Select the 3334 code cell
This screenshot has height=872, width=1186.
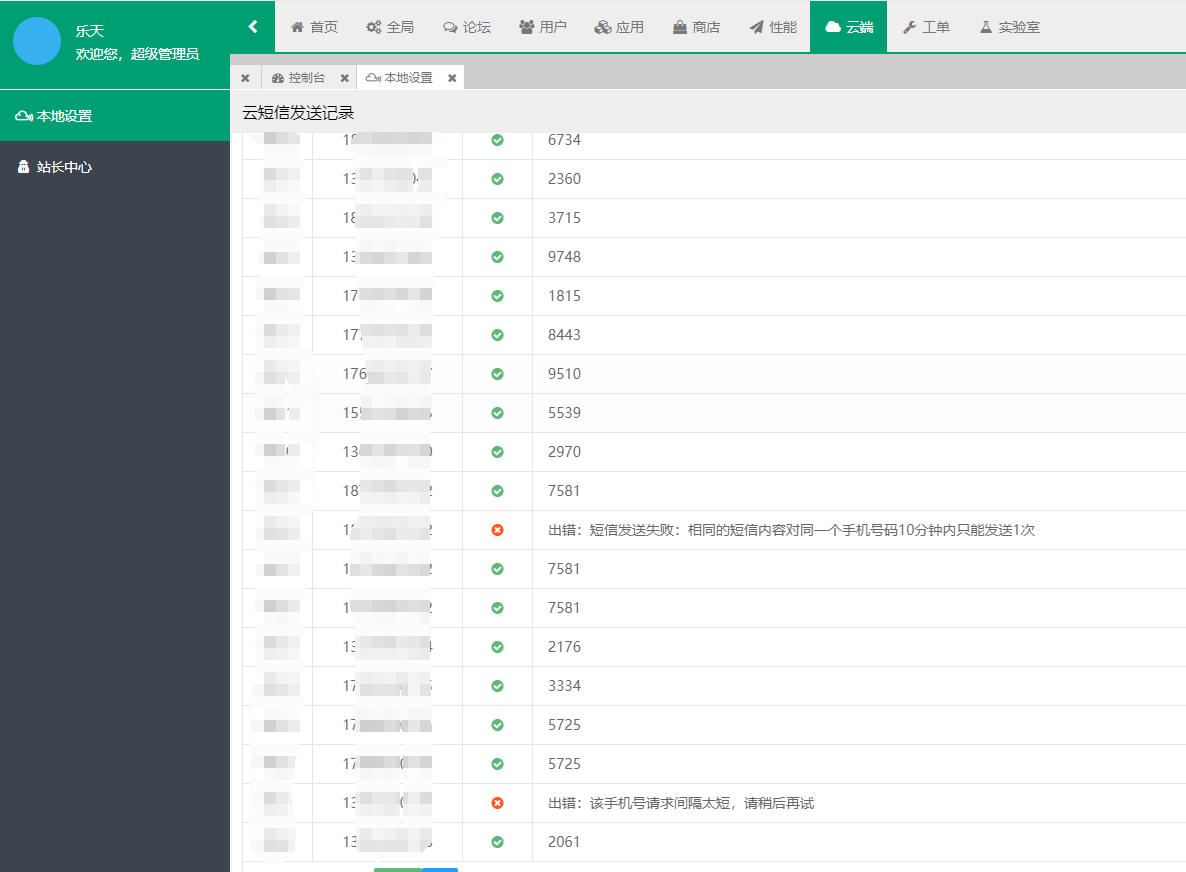click(564, 686)
